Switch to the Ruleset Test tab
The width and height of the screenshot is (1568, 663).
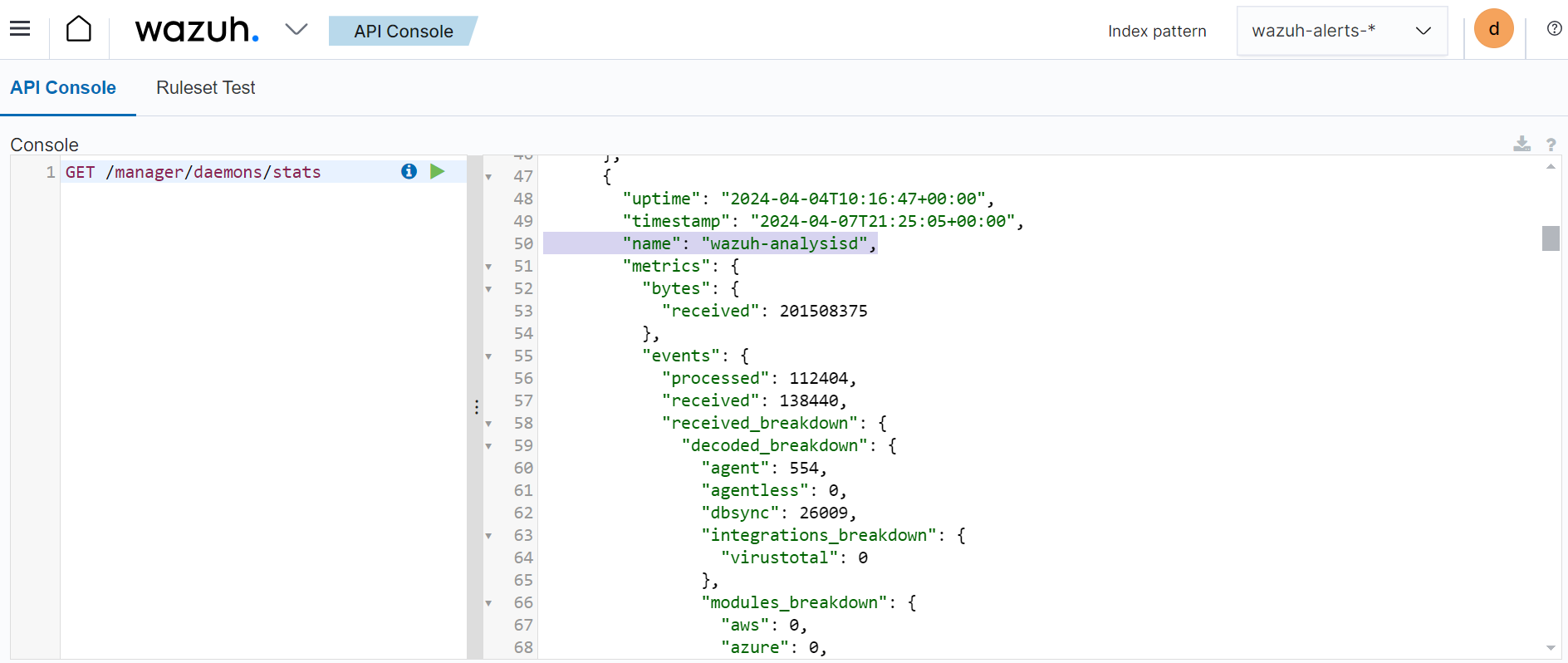[205, 87]
